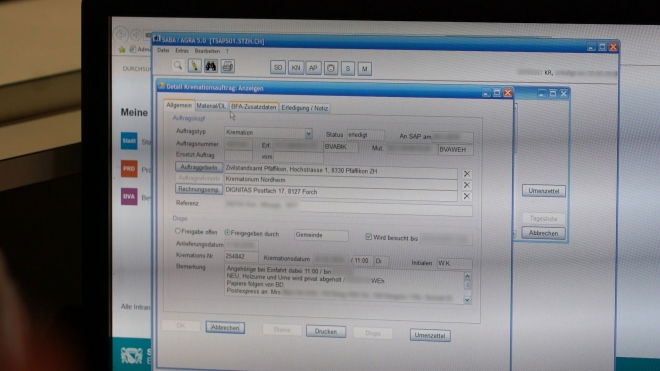Select the Freigabe offen radio button
660x371 pixels.
[178, 231]
